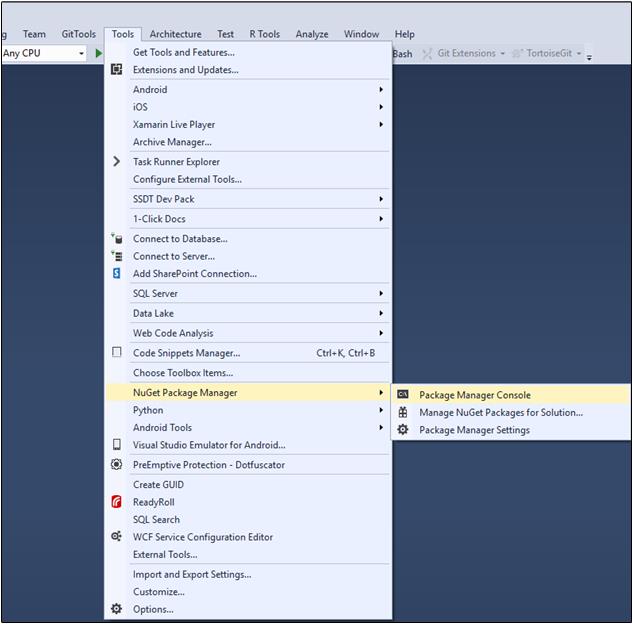The image size is (633, 624).
Task: Expand the Data Lake submenu arrow
Action: (x=381, y=313)
